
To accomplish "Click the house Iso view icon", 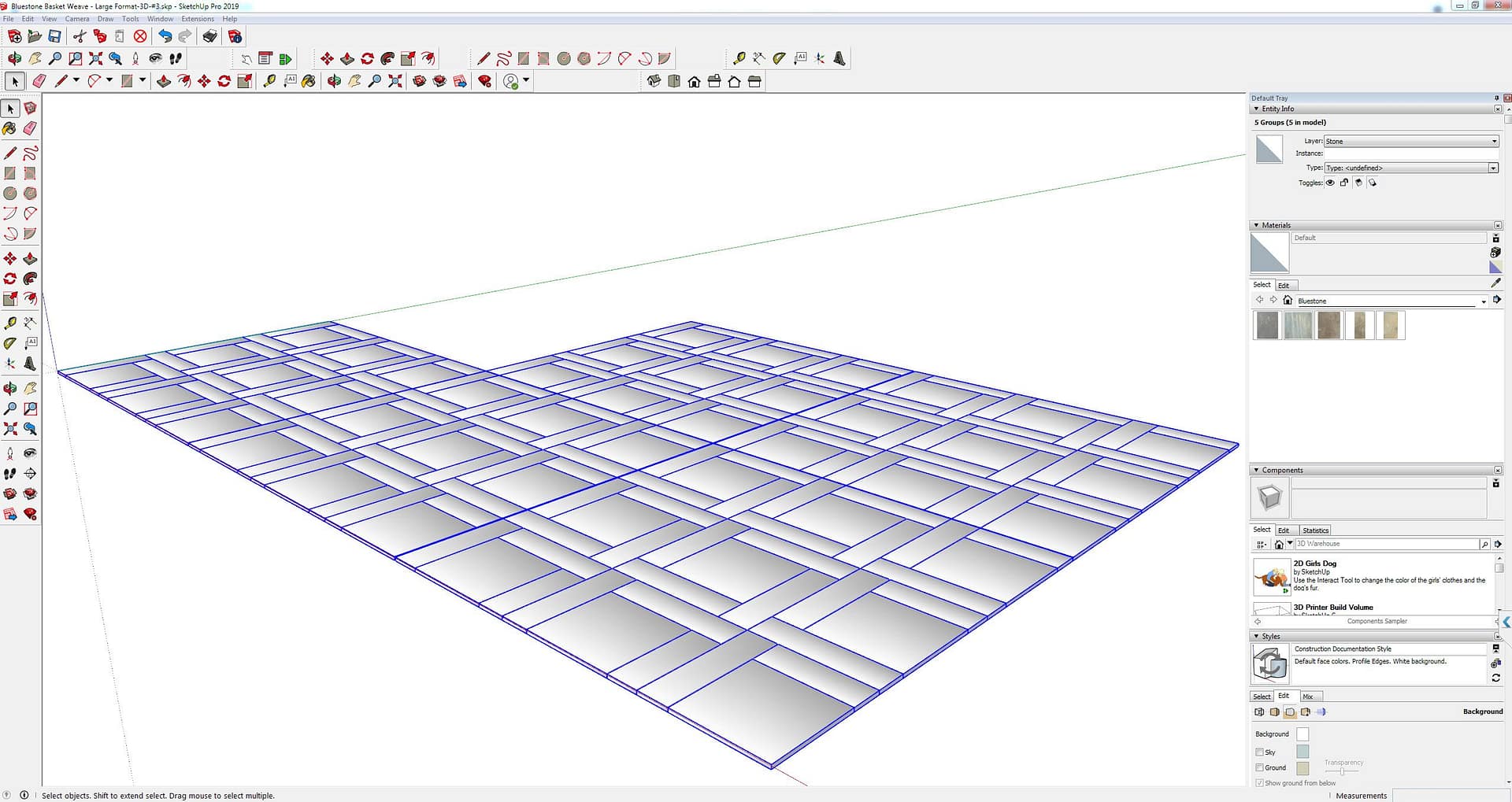I will tap(653, 81).
